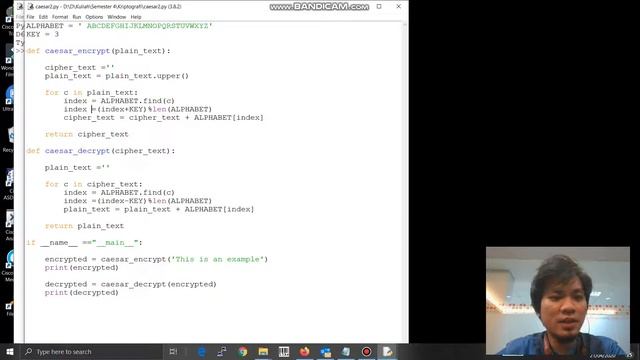Open the taskbar app left of Bandicam
This screenshot has width=640, height=360.
coord(346,351)
